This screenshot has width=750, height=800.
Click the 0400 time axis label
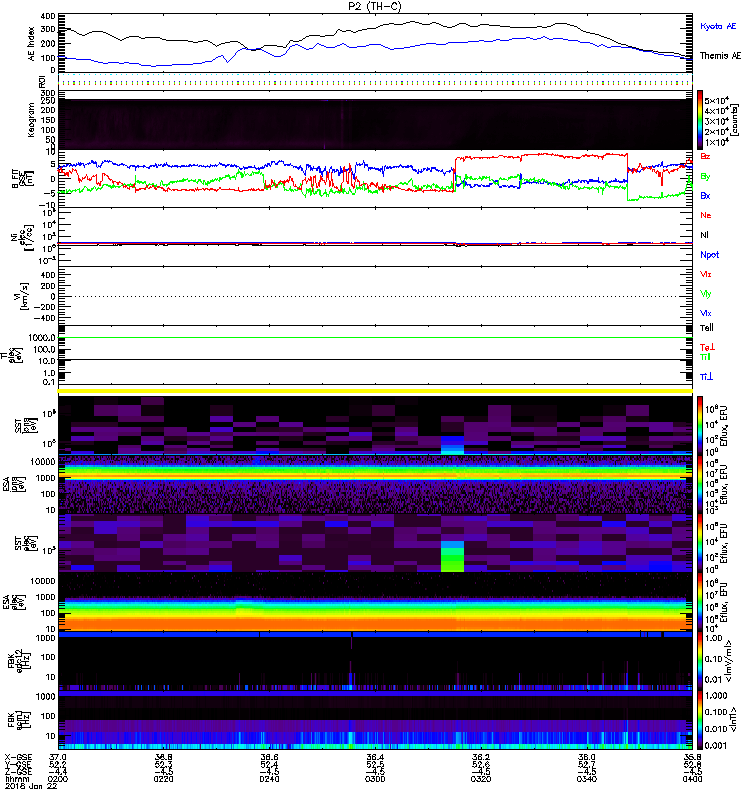click(x=692, y=779)
